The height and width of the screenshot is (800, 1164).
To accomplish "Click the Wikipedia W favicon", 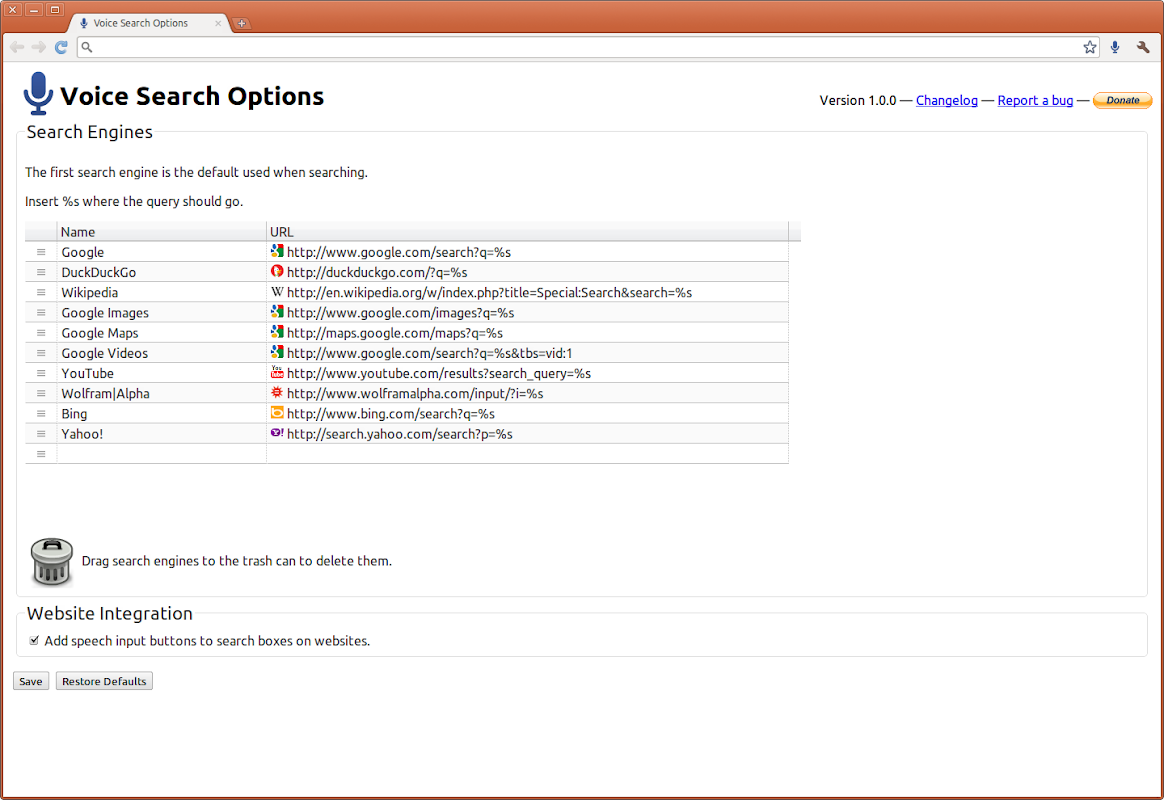I will coord(277,292).
